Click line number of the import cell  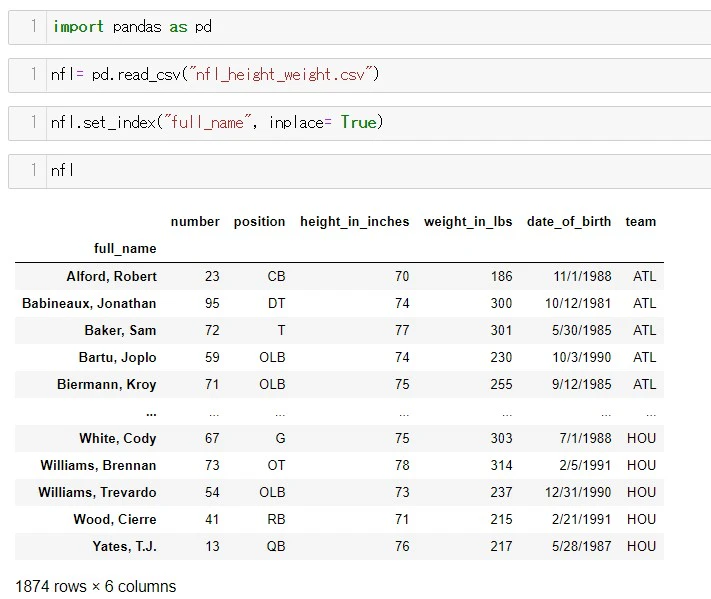34,26
